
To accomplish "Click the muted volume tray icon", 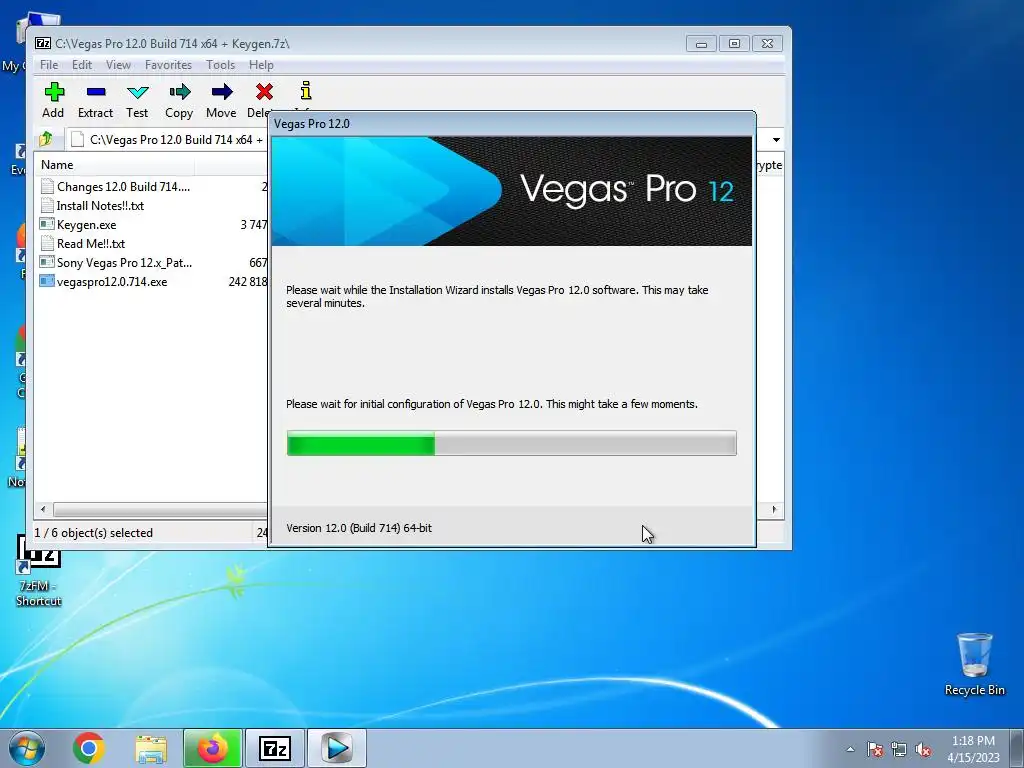I will click(923, 750).
